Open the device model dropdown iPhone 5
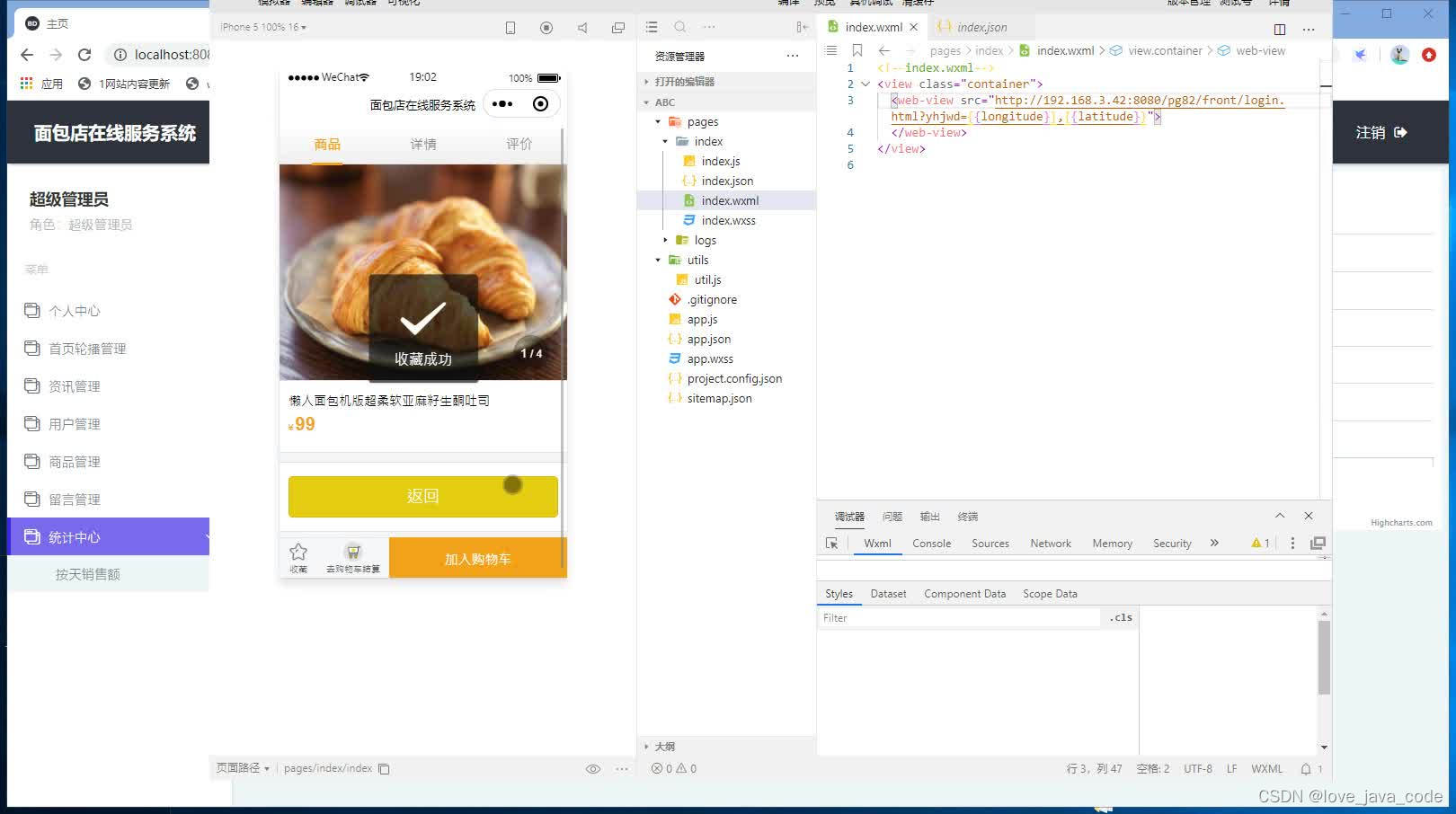Image resolution: width=1456 pixels, height=814 pixels. tap(263, 28)
